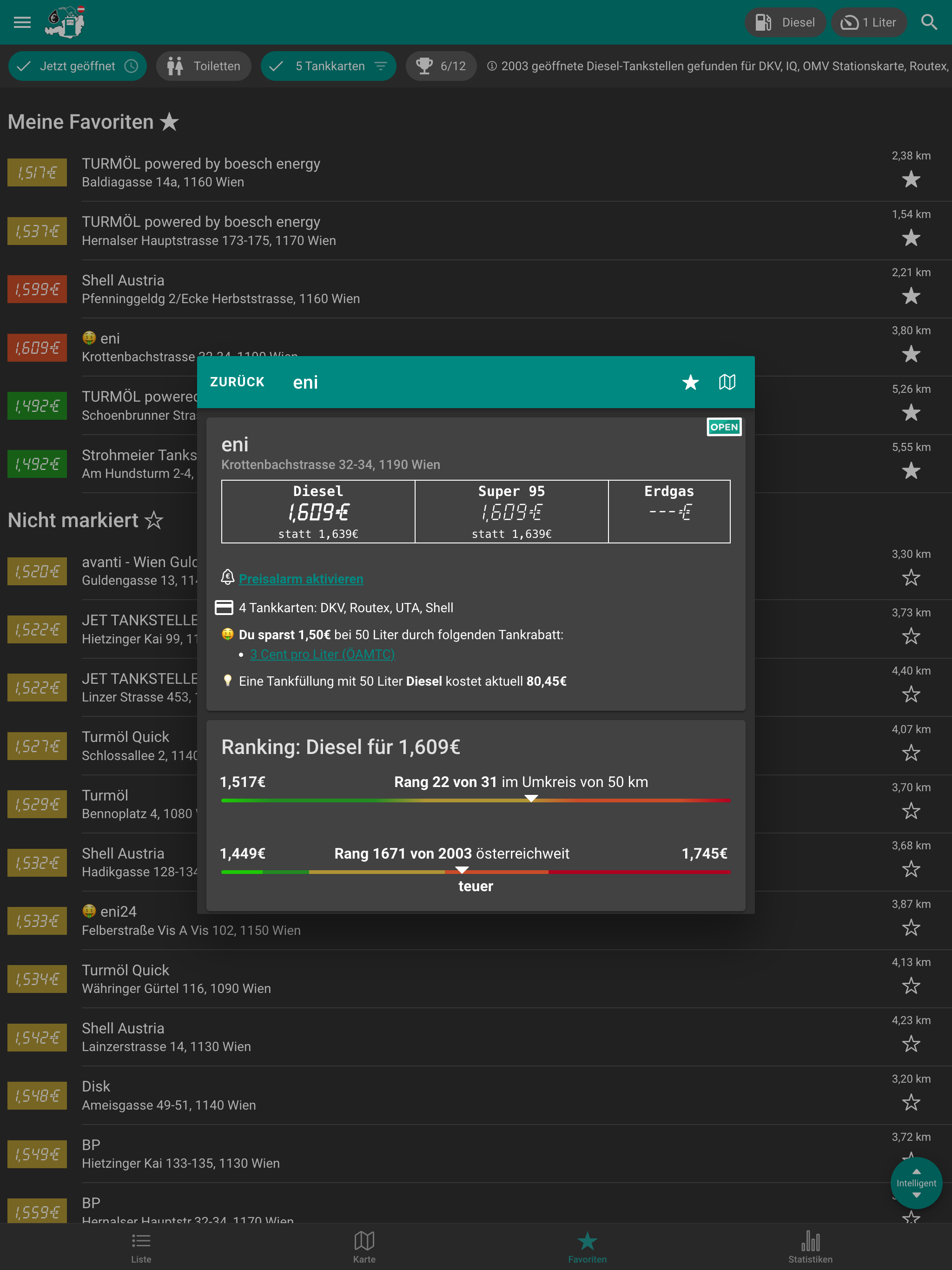Unfavorite TURMÖL Hernalser Hauptstrasse star
952x1270 pixels.
(x=911, y=238)
